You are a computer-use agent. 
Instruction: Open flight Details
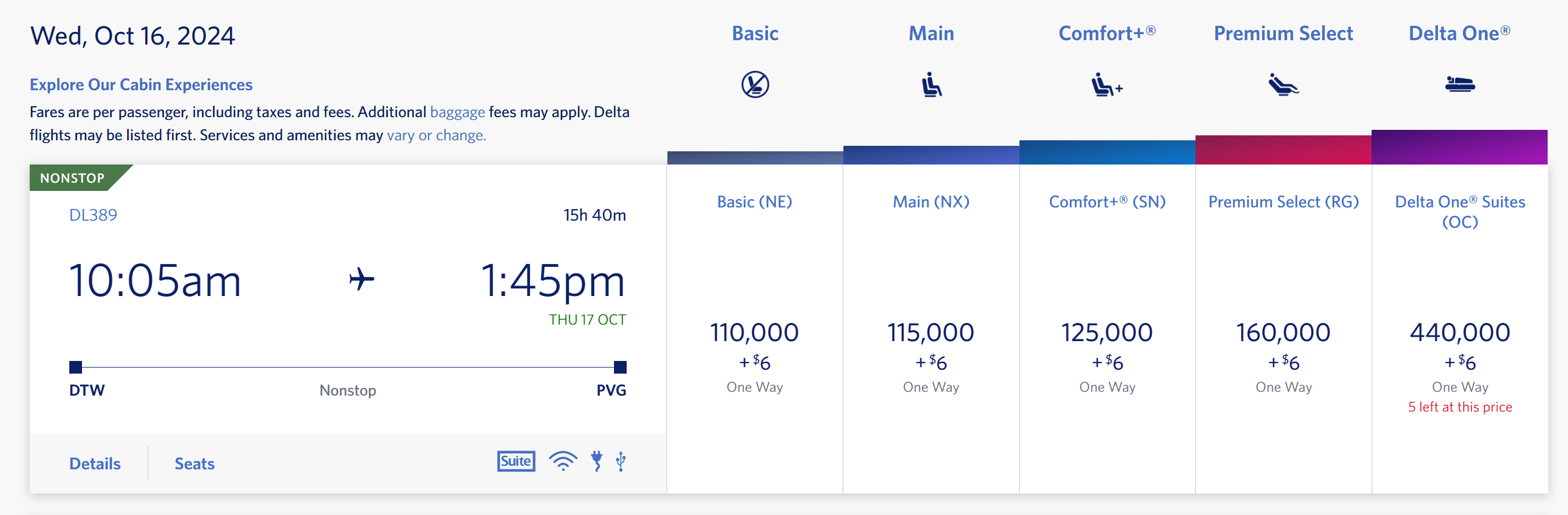tap(95, 463)
